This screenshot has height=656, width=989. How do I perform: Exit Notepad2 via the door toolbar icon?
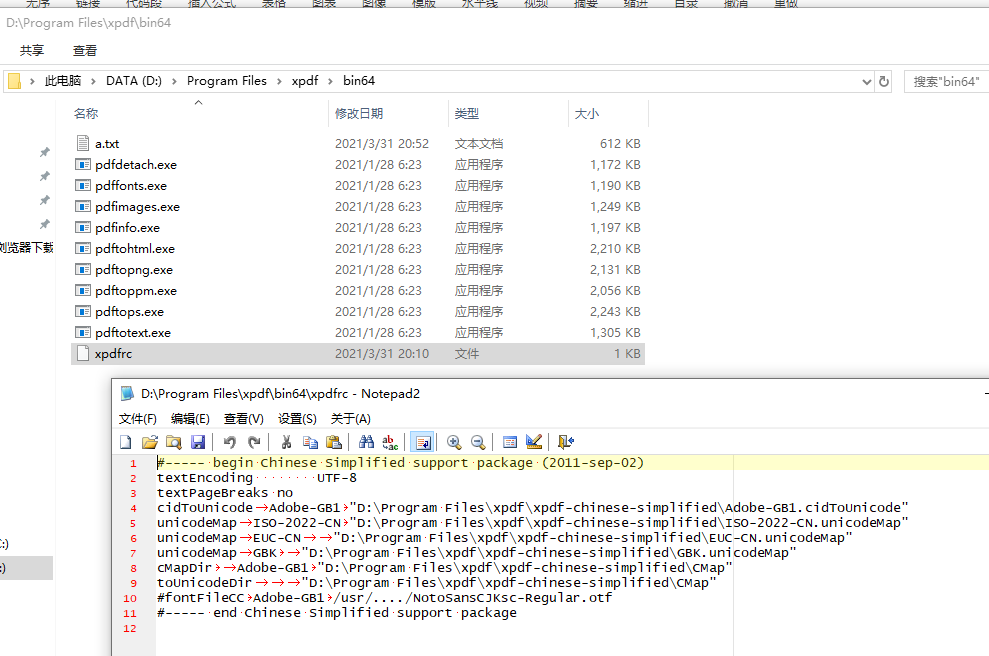[x=566, y=441]
